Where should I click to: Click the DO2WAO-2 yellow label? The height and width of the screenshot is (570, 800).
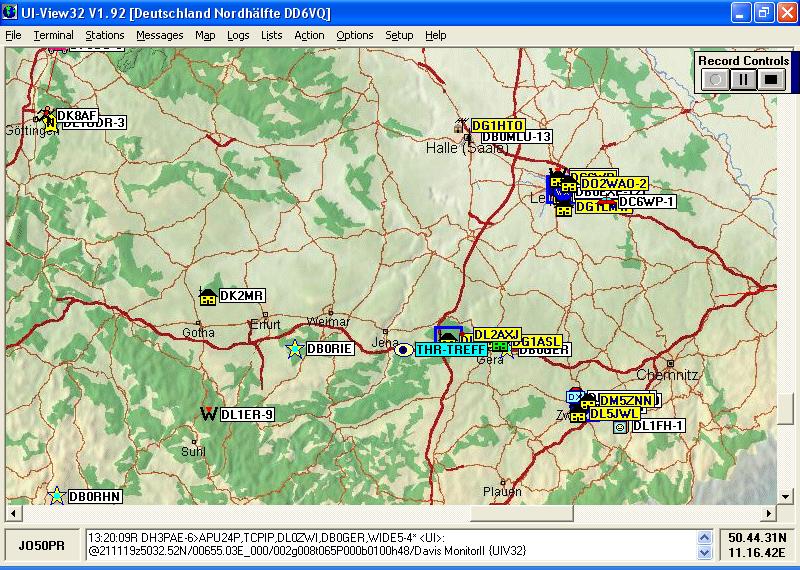(x=614, y=184)
